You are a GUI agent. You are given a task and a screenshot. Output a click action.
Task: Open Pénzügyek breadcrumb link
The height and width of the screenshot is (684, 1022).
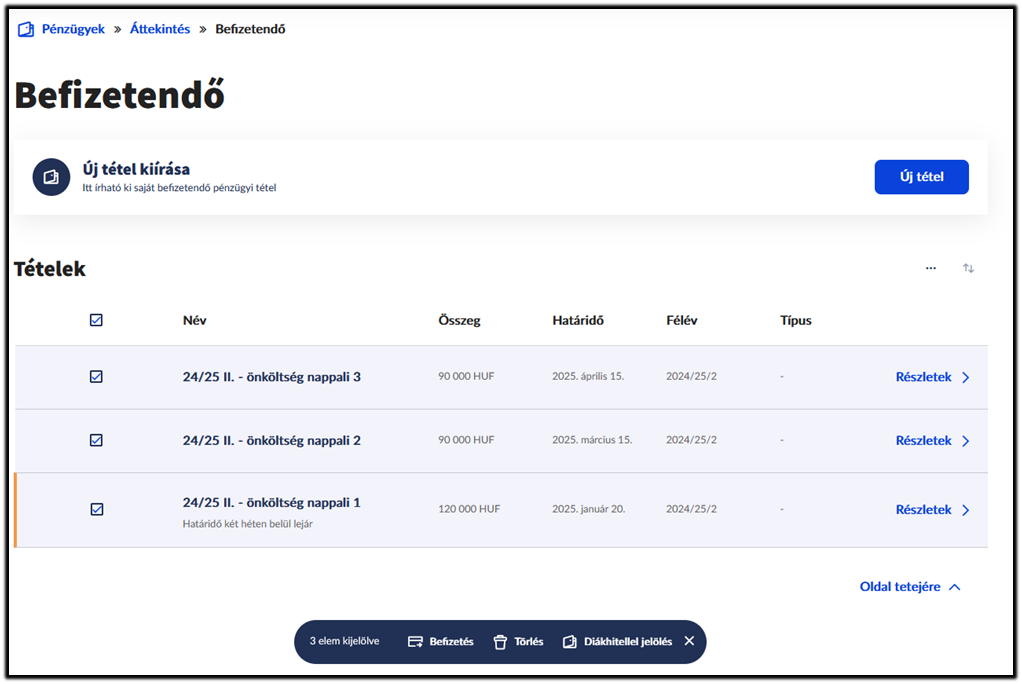point(73,29)
